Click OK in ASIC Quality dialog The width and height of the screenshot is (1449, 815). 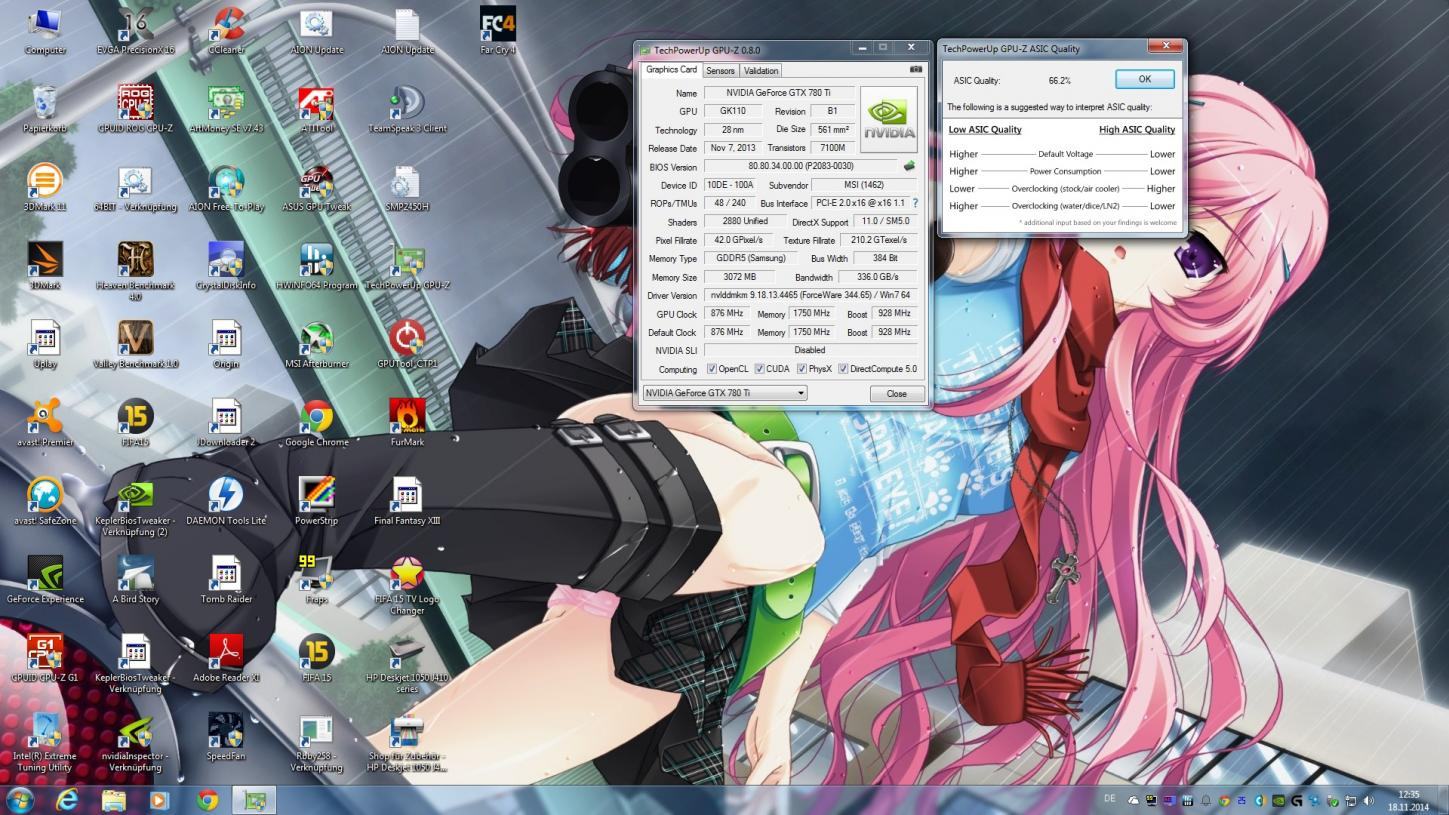(1144, 79)
